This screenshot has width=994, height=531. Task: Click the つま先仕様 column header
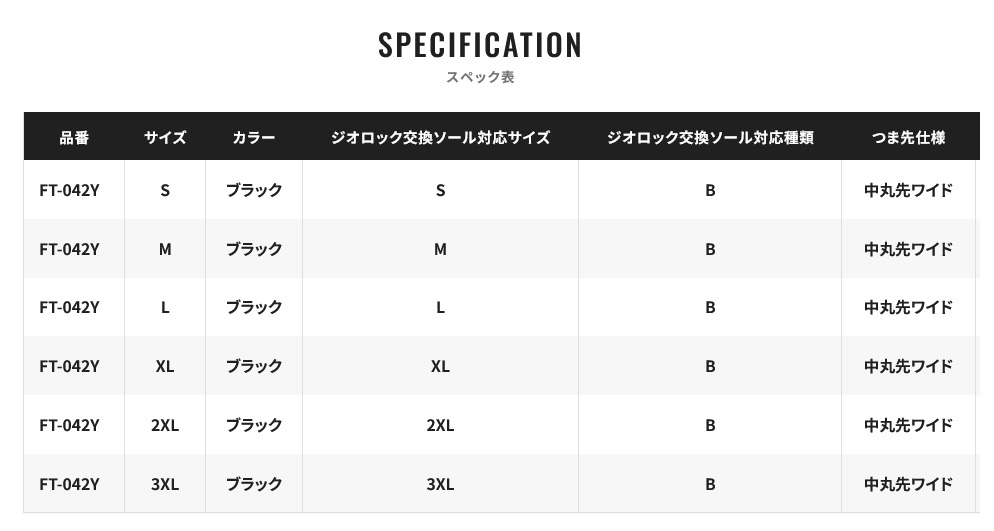coord(908,138)
